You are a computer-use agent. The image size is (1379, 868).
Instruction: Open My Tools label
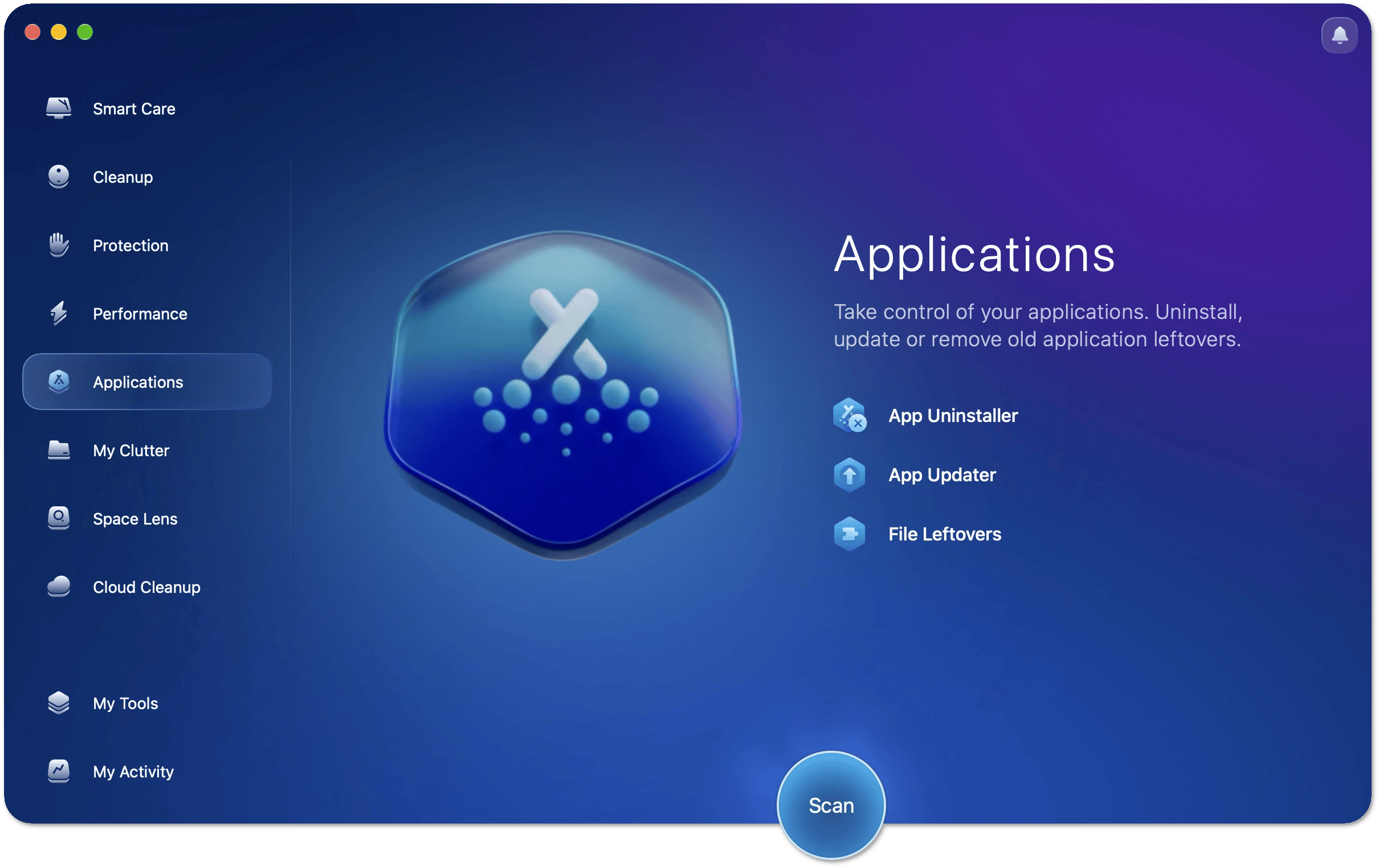coord(125,703)
